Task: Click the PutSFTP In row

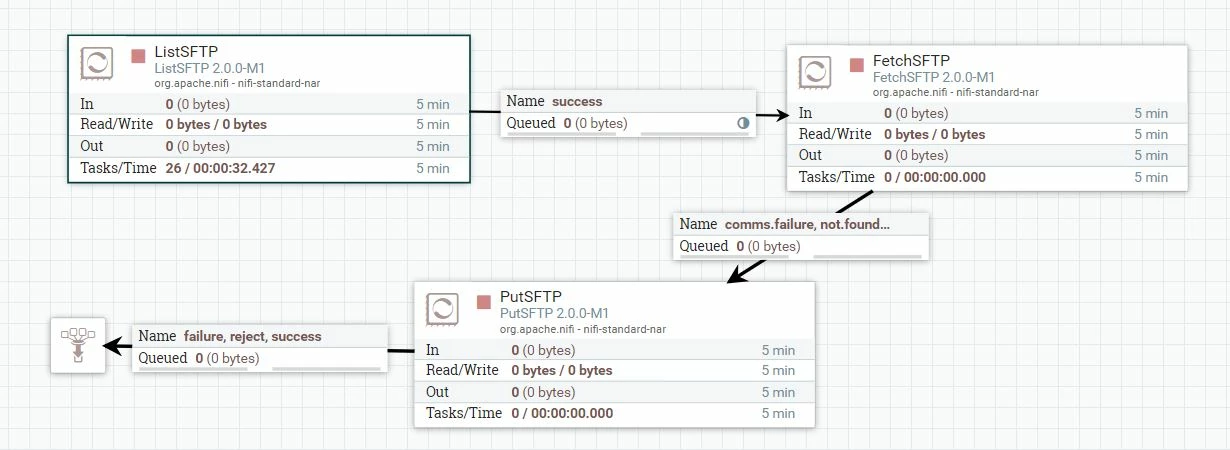Action: click(x=614, y=350)
